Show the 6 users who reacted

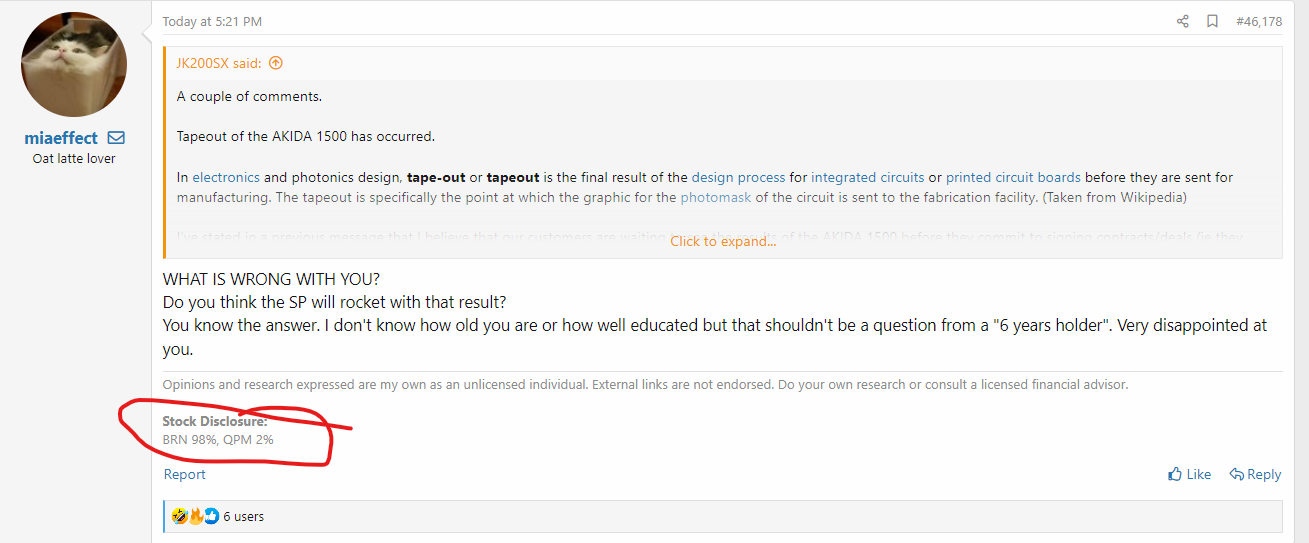click(244, 517)
